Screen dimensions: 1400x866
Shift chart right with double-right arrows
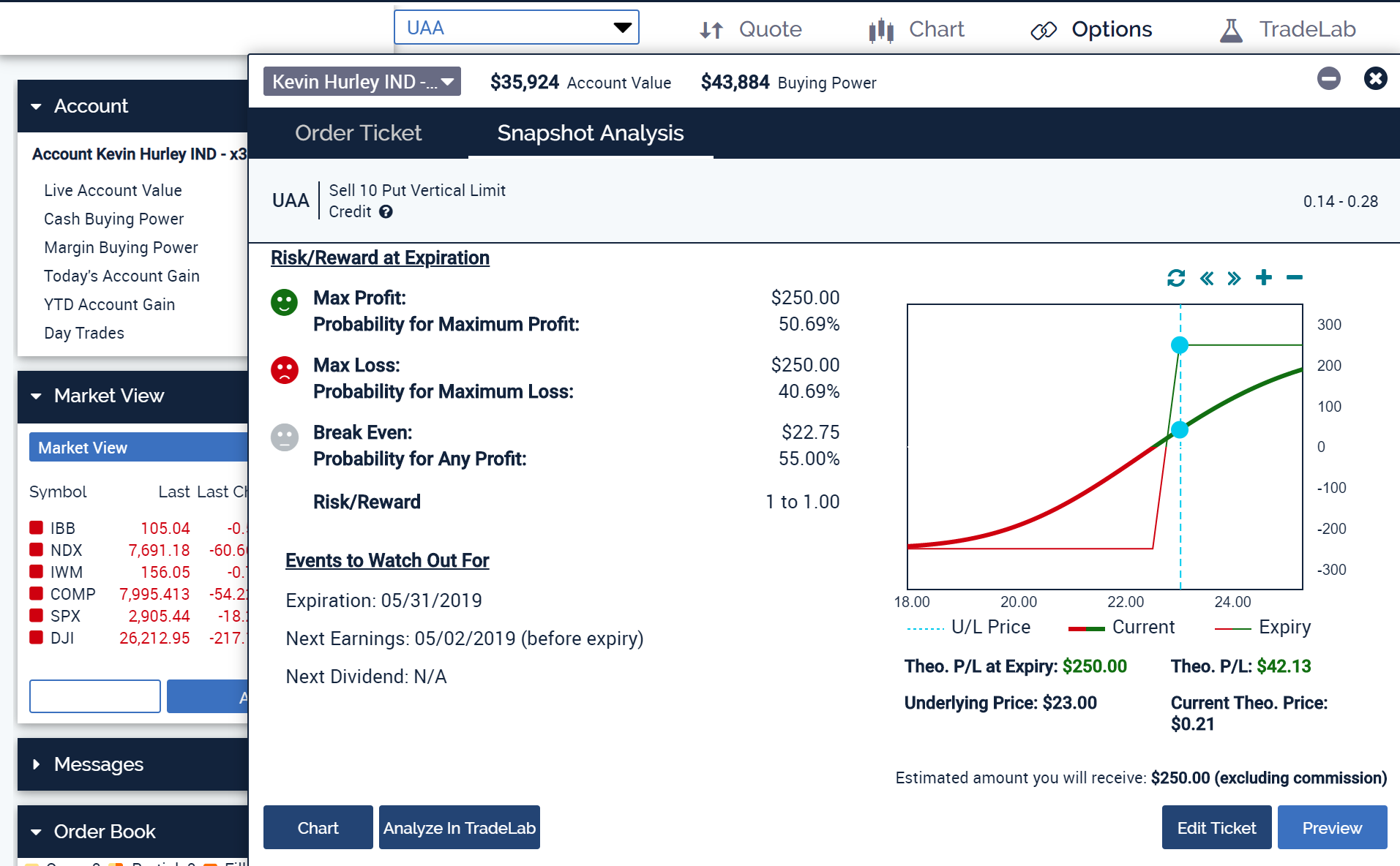1234,278
